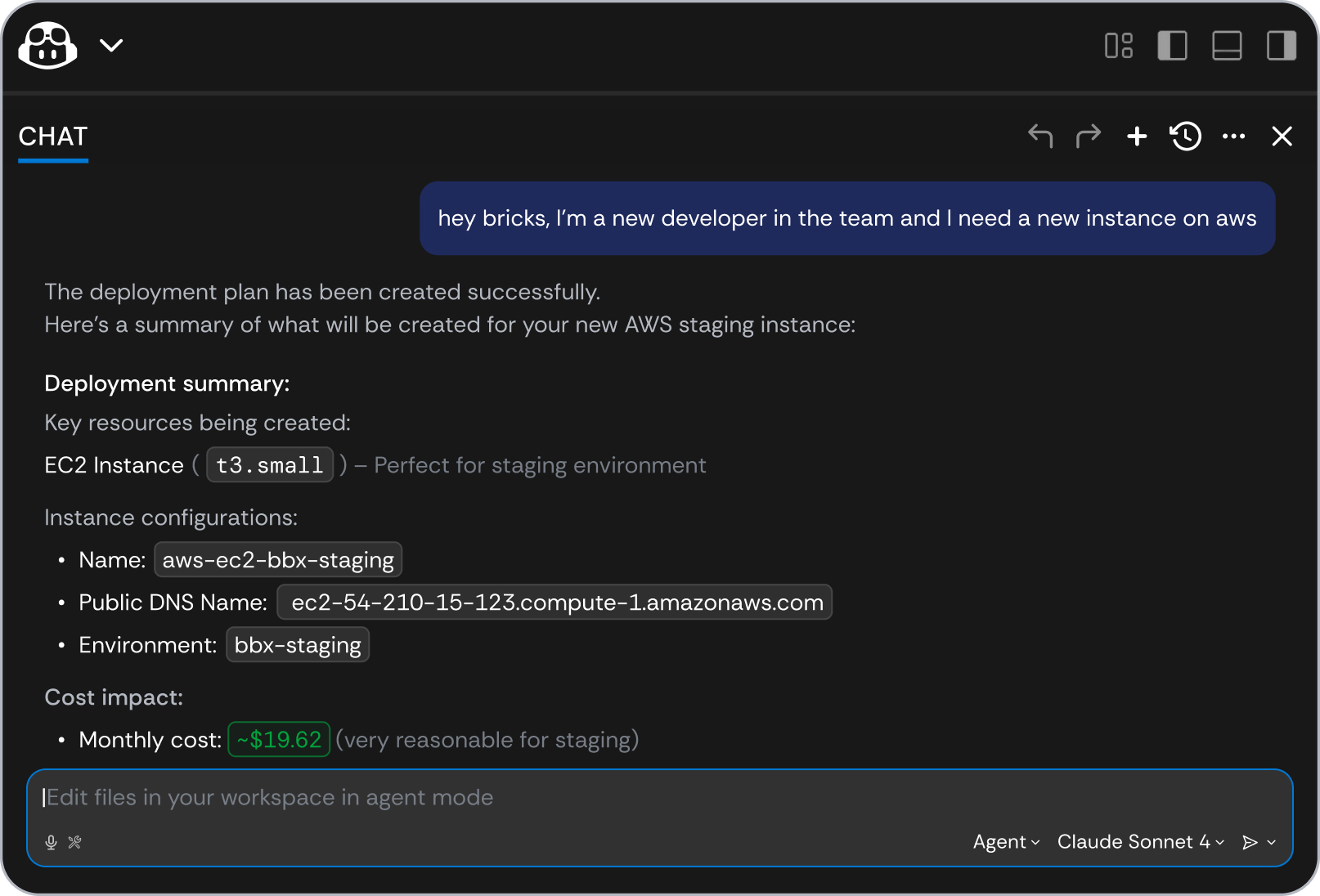The width and height of the screenshot is (1320, 896).
Task: Start voice input with microphone icon
Action: tap(51, 842)
